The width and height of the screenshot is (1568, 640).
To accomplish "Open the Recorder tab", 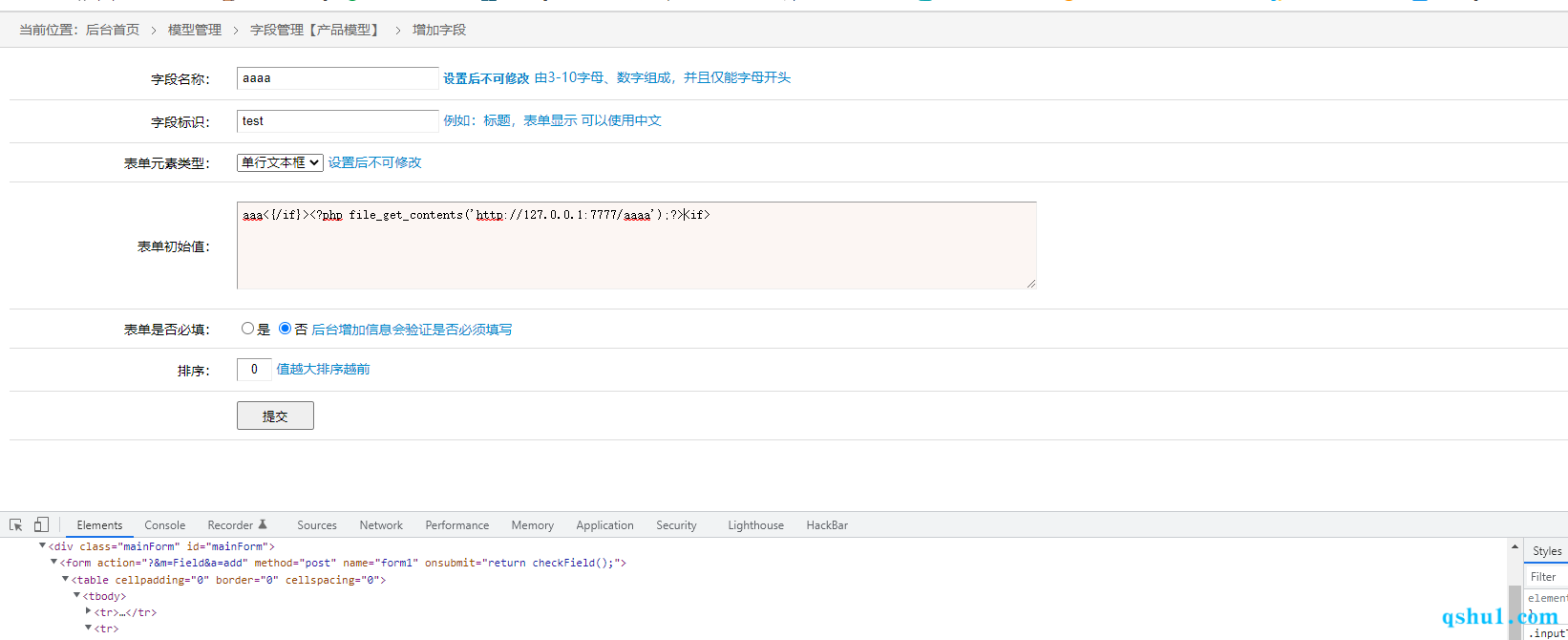I will pos(237,525).
